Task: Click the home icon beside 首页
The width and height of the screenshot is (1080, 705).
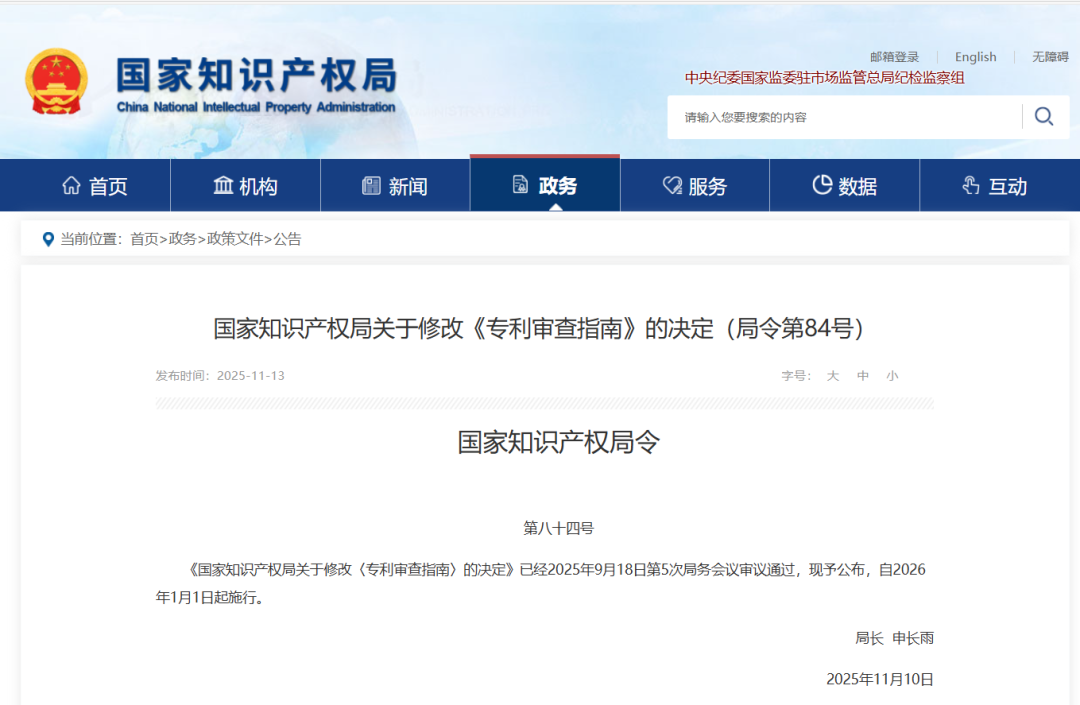Action: click(x=71, y=186)
